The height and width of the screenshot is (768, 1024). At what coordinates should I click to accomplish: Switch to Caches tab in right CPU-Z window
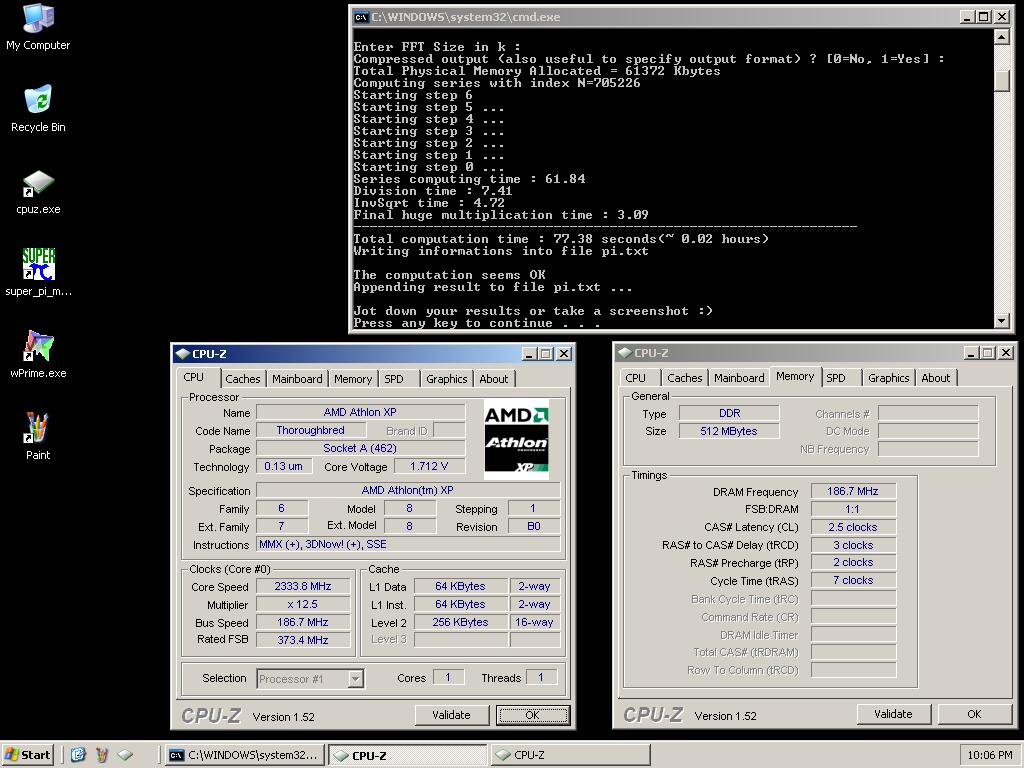pos(684,377)
